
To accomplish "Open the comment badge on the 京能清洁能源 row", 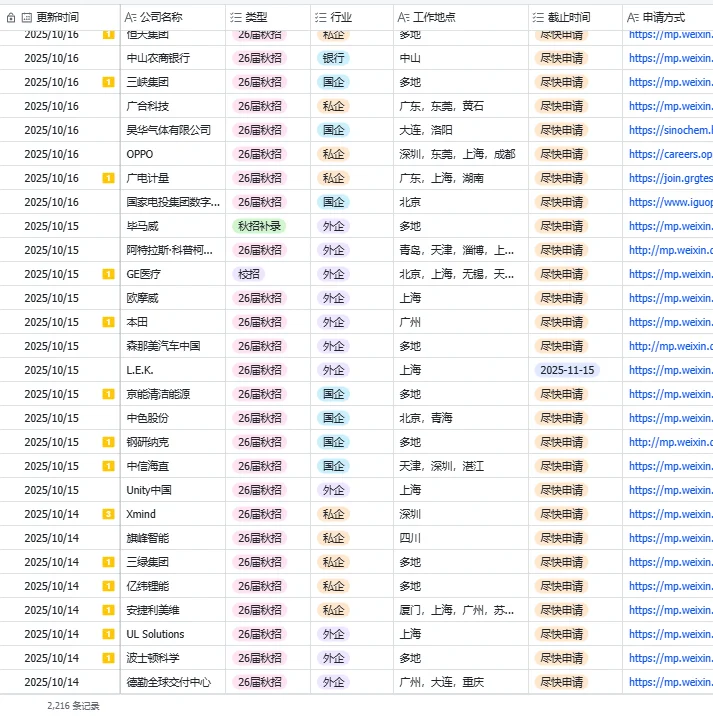I will (108, 394).
